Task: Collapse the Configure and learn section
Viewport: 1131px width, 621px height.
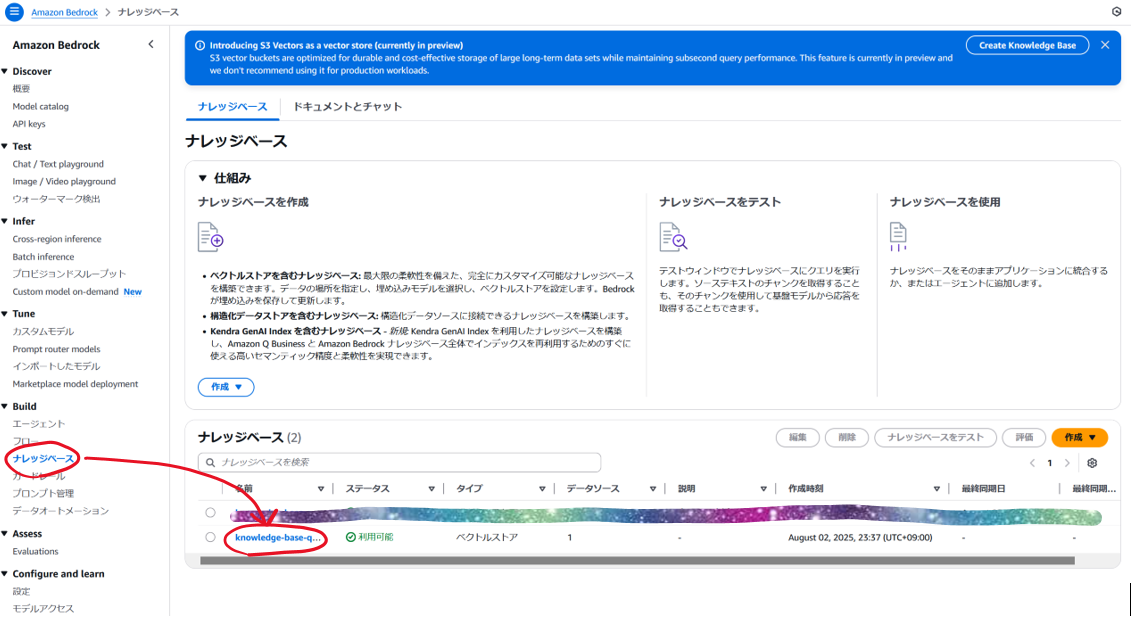Action: pyautogui.click(x=5, y=574)
